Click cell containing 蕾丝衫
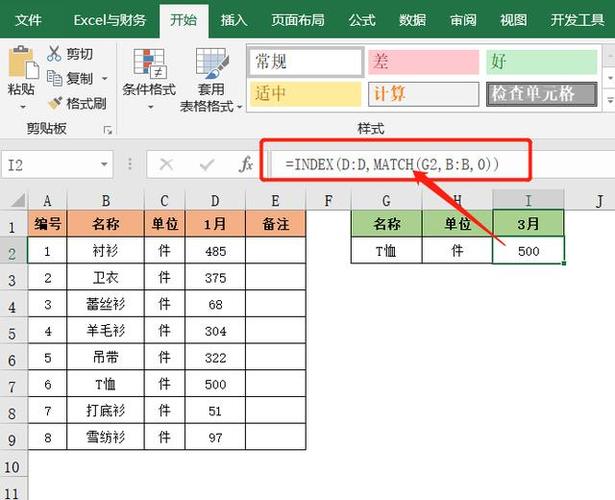The width and height of the screenshot is (615, 500). (x=106, y=304)
